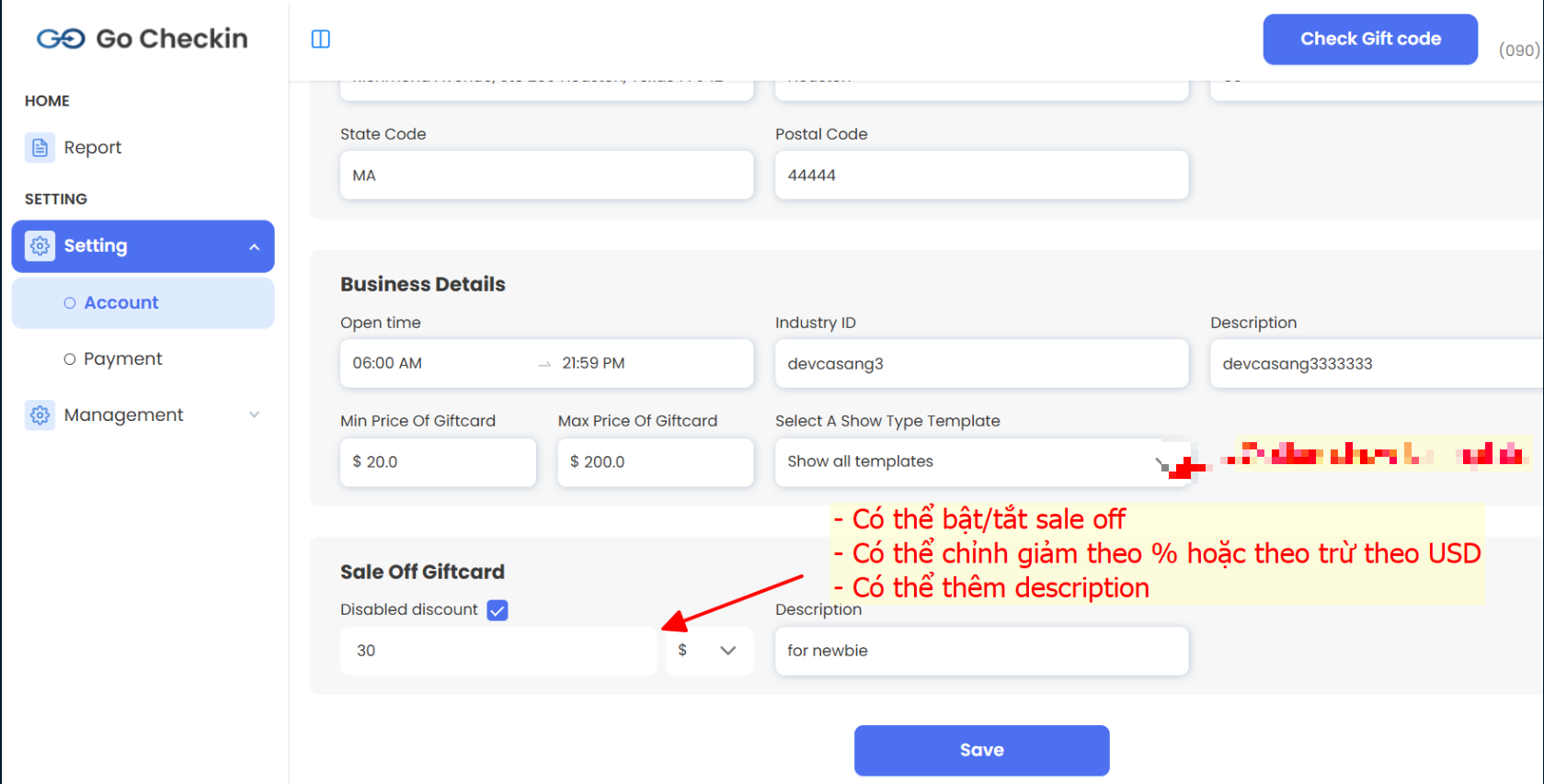Select the Payment radio circle
Image resolution: width=1544 pixels, height=784 pixels.
tap(70, 359)
